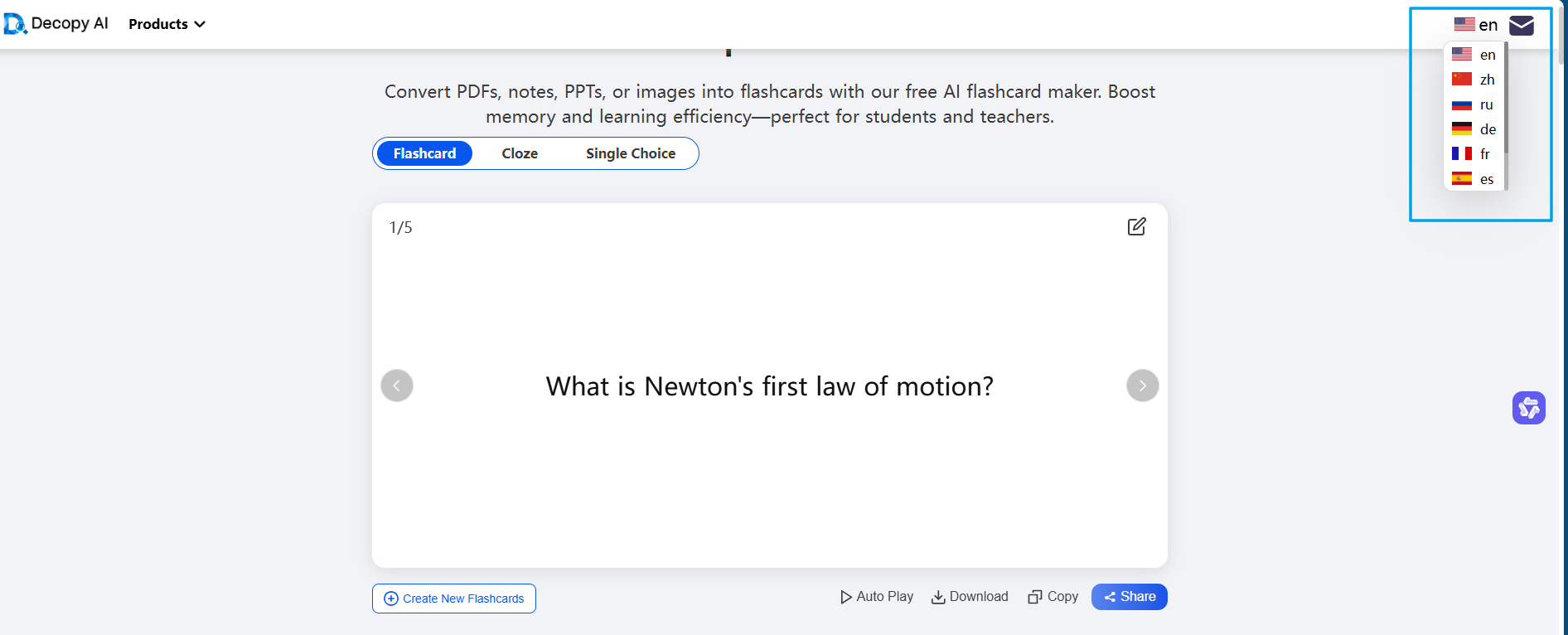Choose de German language option
This screenshot has width=1568, height=635.
point(1474,129)
